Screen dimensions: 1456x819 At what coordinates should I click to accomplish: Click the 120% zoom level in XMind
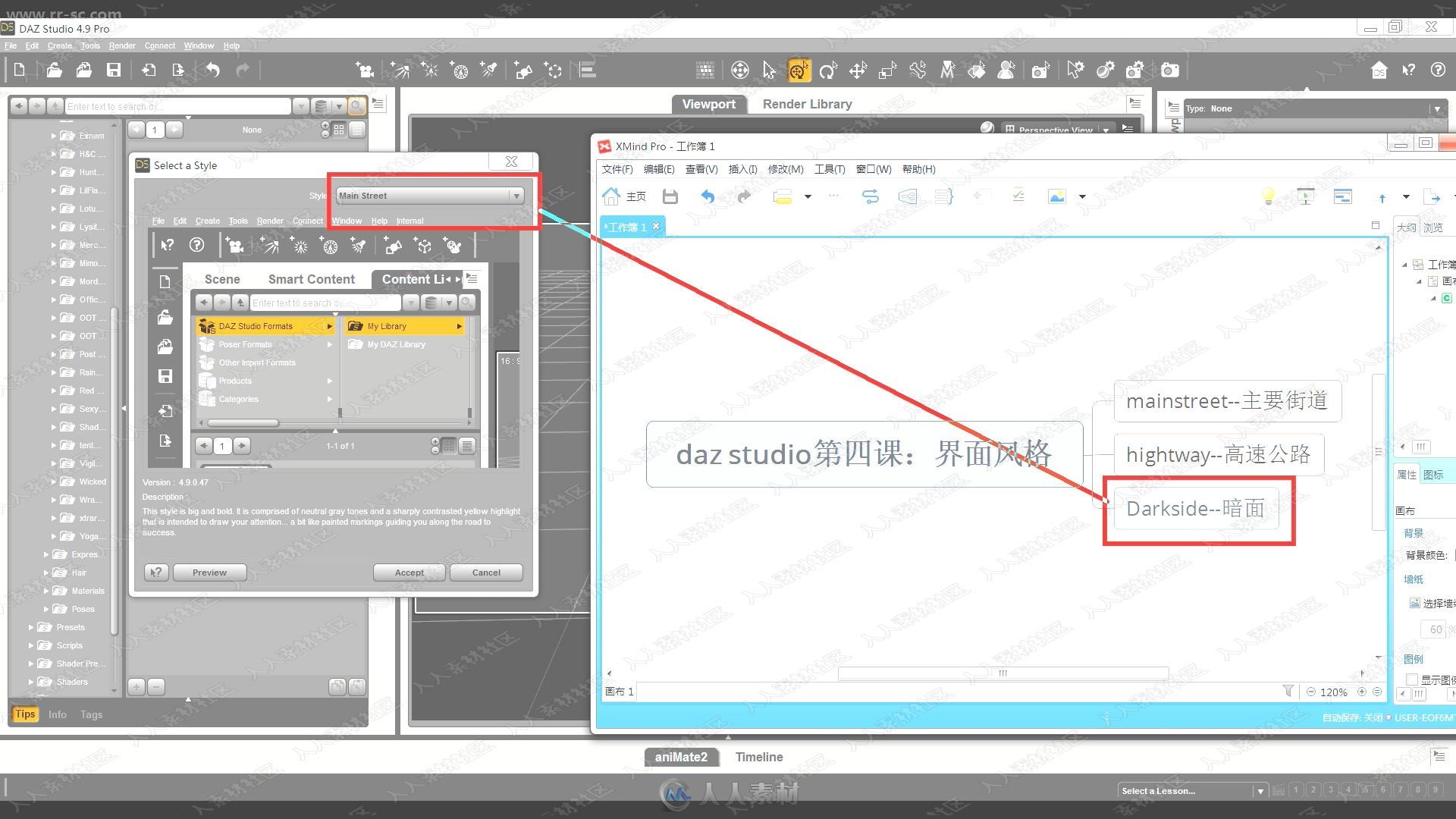click(1333, 692)
